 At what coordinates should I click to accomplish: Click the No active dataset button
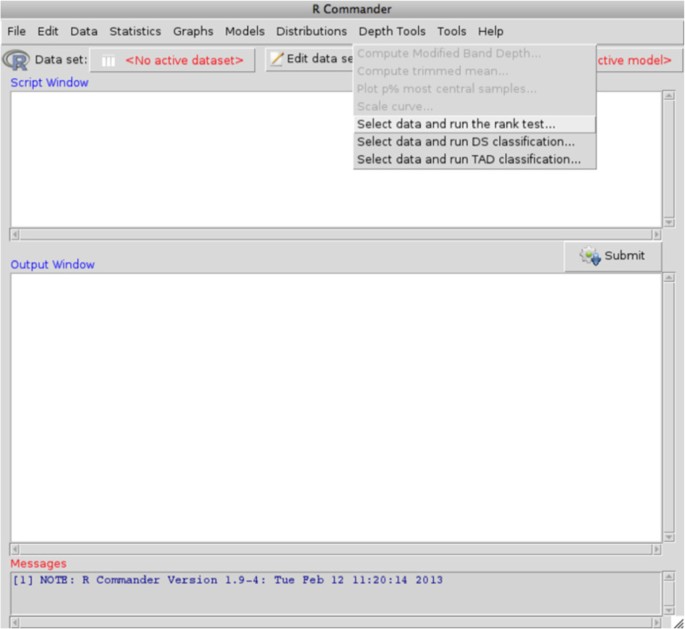tap(172, 60)
